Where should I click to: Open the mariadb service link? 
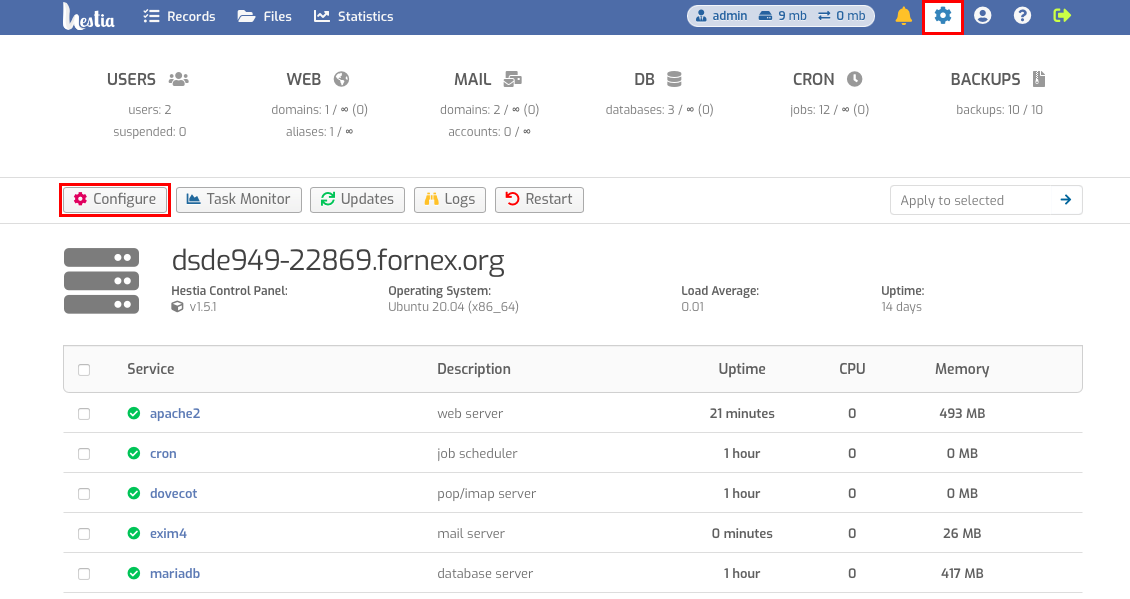[x=175, y=574]
